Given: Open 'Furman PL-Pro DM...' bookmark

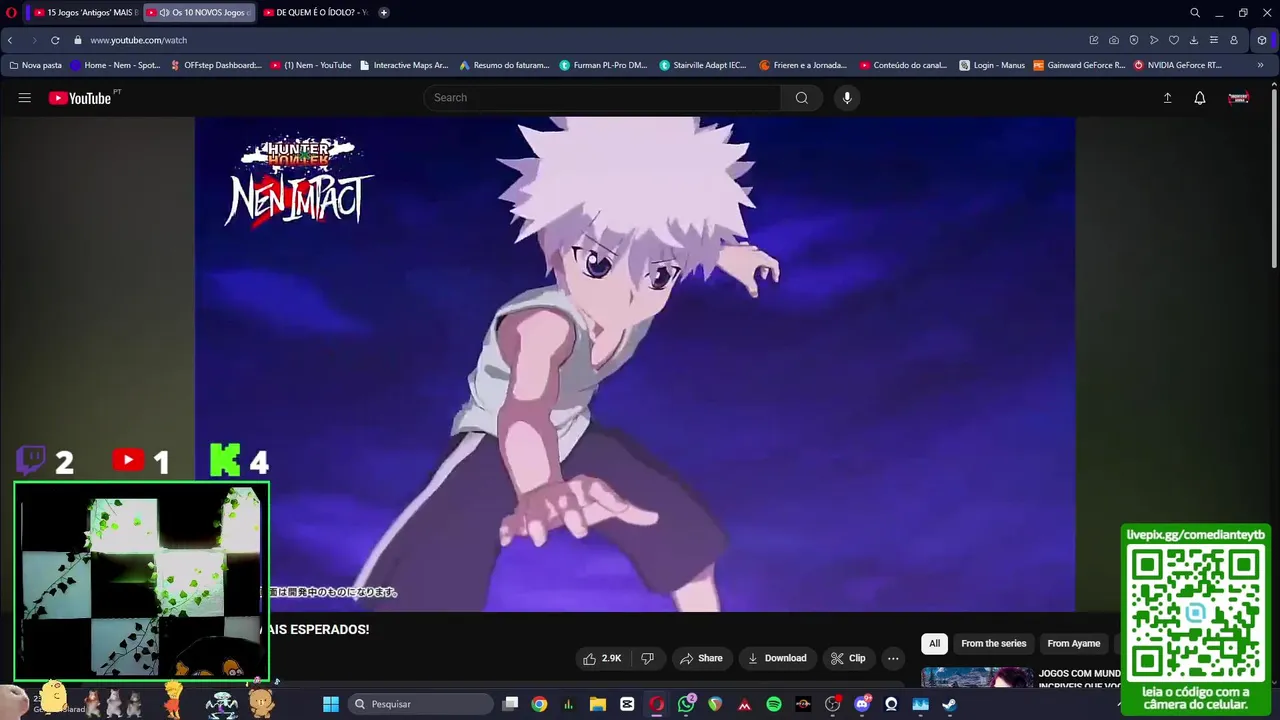Looking at the screenshot, I should [x=604, y=65].
